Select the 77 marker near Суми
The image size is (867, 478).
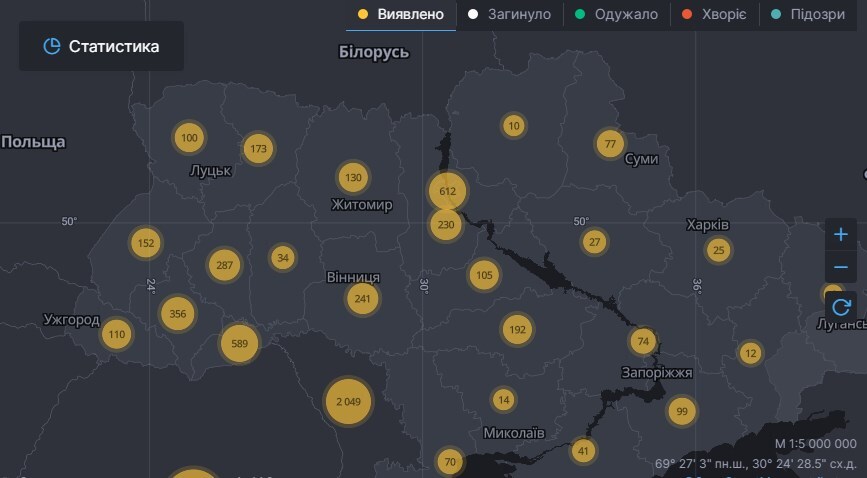coord(610,144)
